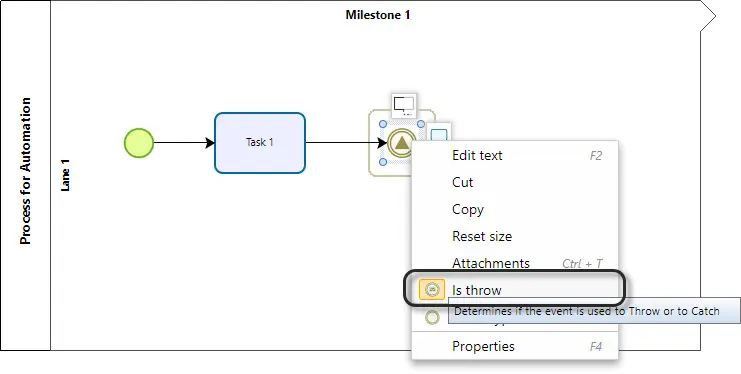Select Edit text in context menu
The width and height of the screenshot is (741, 374).
point(515,156)
